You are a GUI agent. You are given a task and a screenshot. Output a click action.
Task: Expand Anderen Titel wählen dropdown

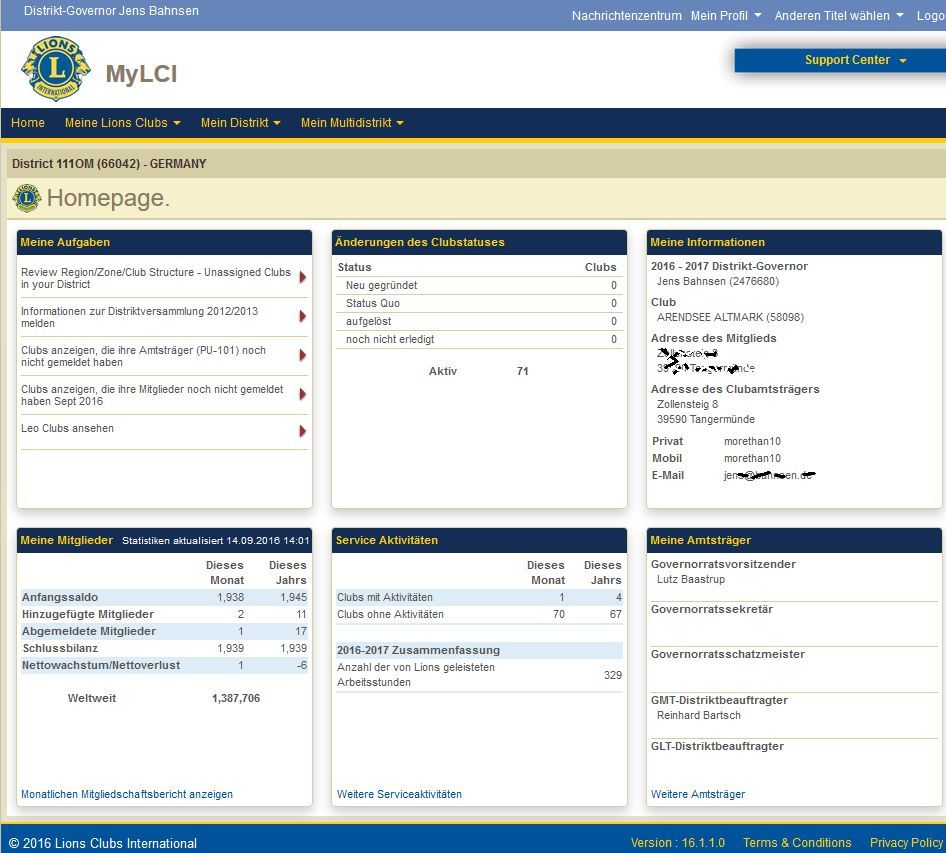coord(839,16)
